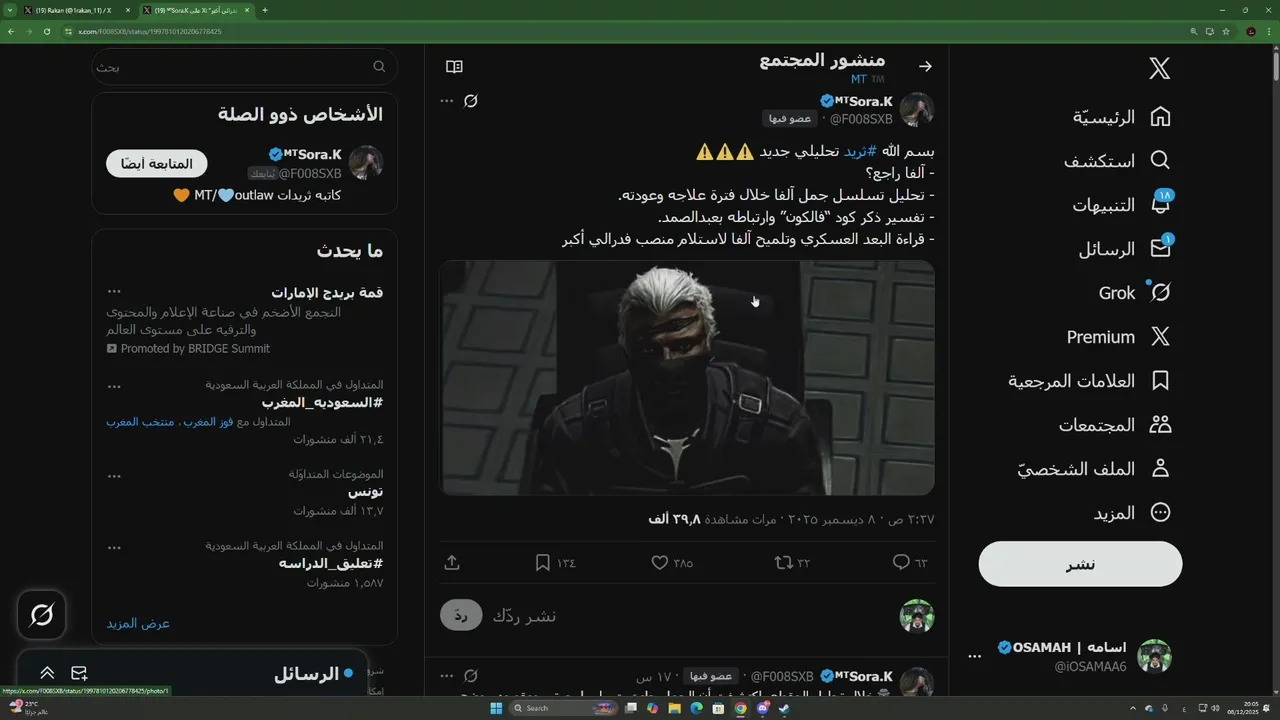Click the reply icon with ٦٣
The image size is (1280, 720).
click(910, 563)
